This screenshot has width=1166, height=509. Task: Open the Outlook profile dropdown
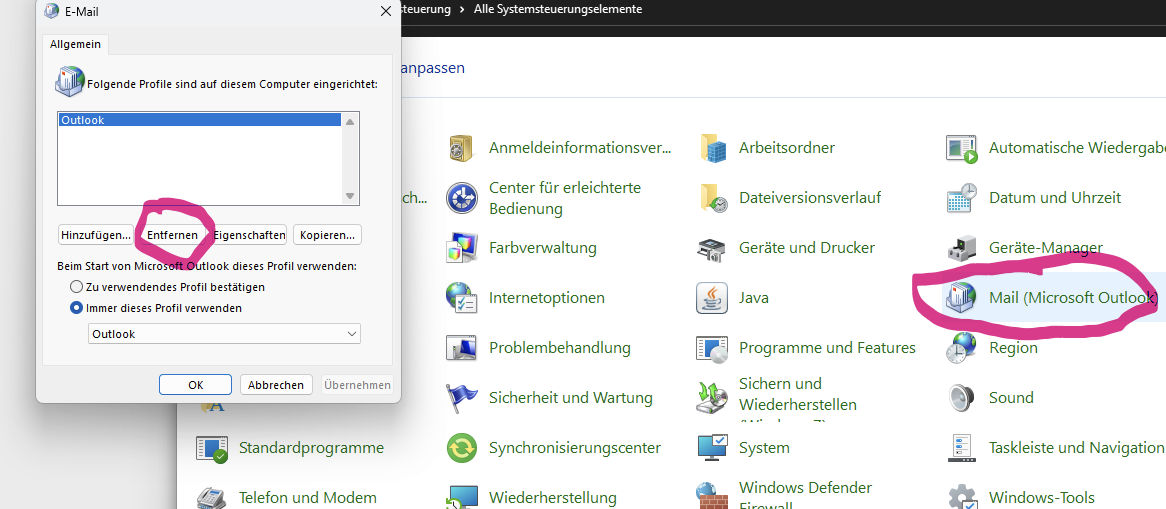pos(224,334)
